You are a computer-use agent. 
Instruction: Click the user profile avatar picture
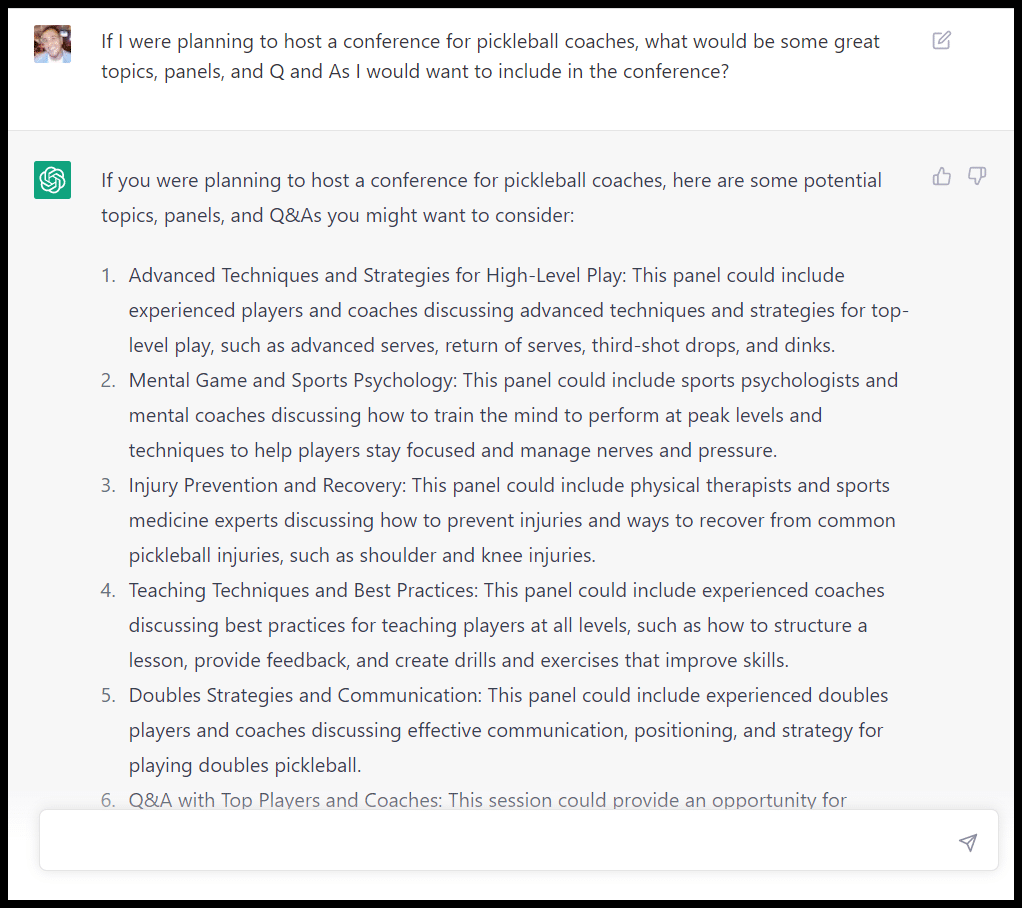(52, 43)
